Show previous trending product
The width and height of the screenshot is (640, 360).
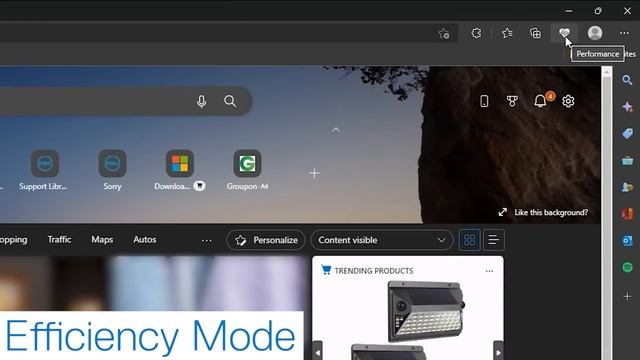318,351
